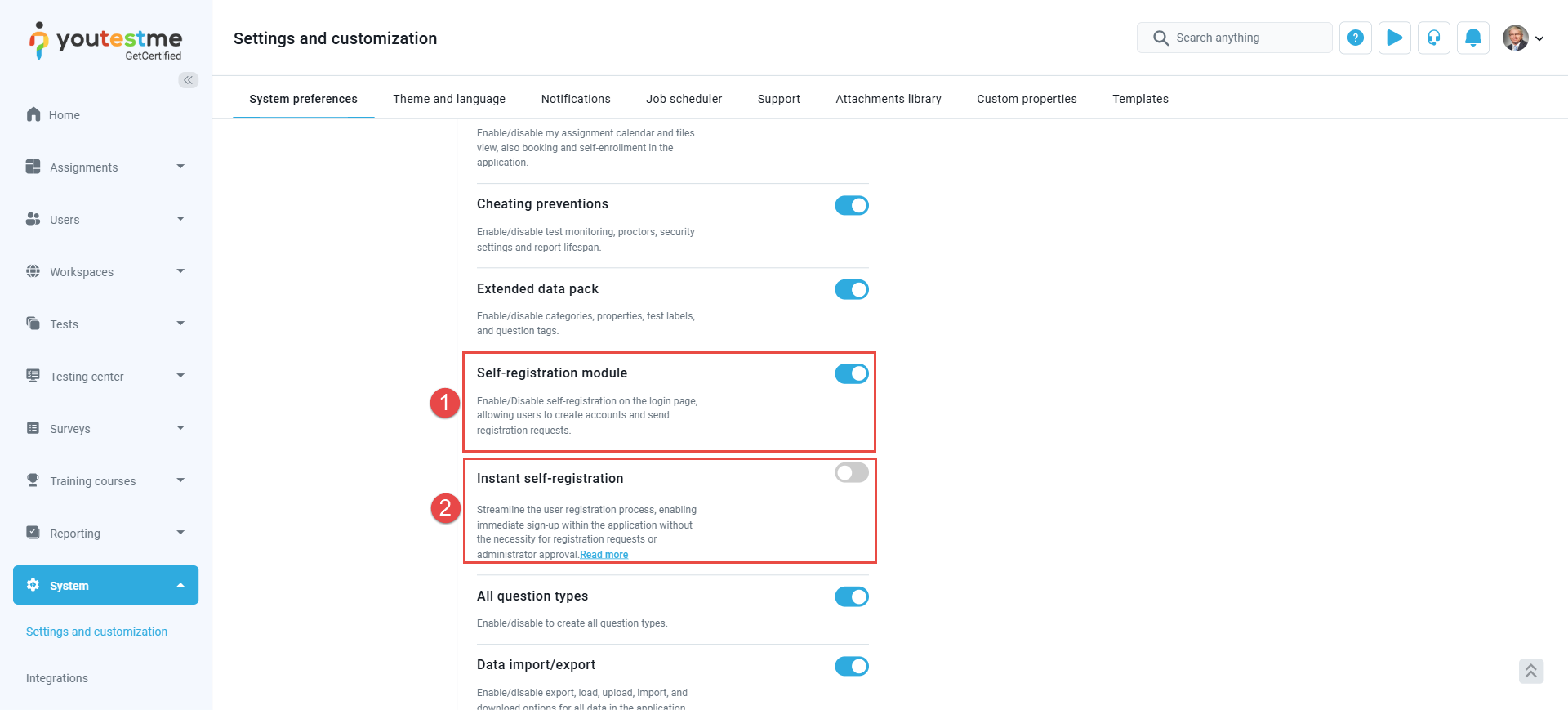Viewport: 1568px width, 710px height.
Task: Collapse the sidebar with double-chevron icon
Action: point(189,79)
